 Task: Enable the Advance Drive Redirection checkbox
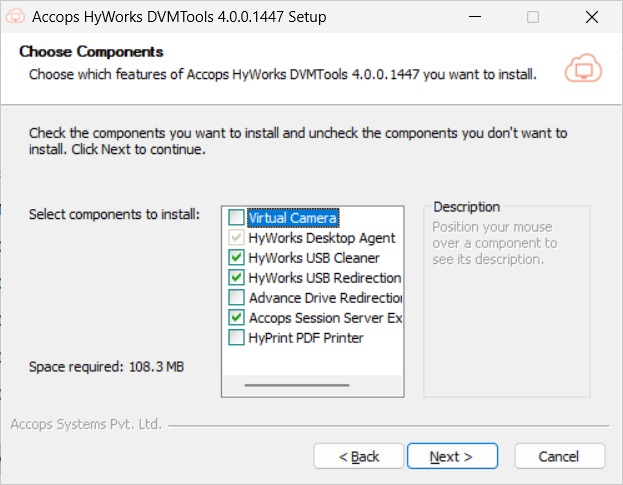tap(236, 298)
